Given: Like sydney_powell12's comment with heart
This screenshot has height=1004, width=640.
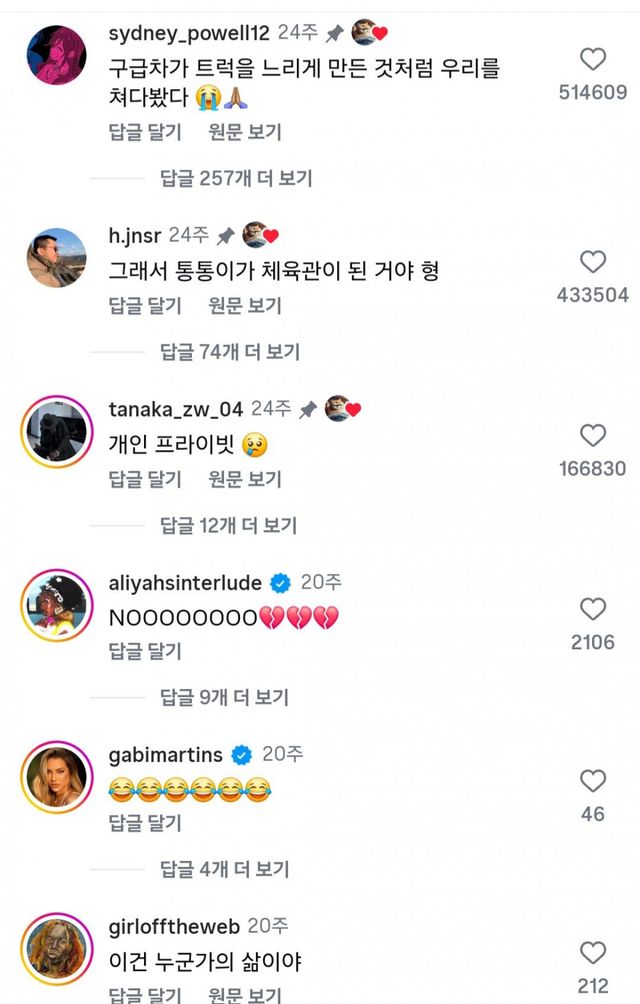Looking at the screenshot, I should click(593, 59).
